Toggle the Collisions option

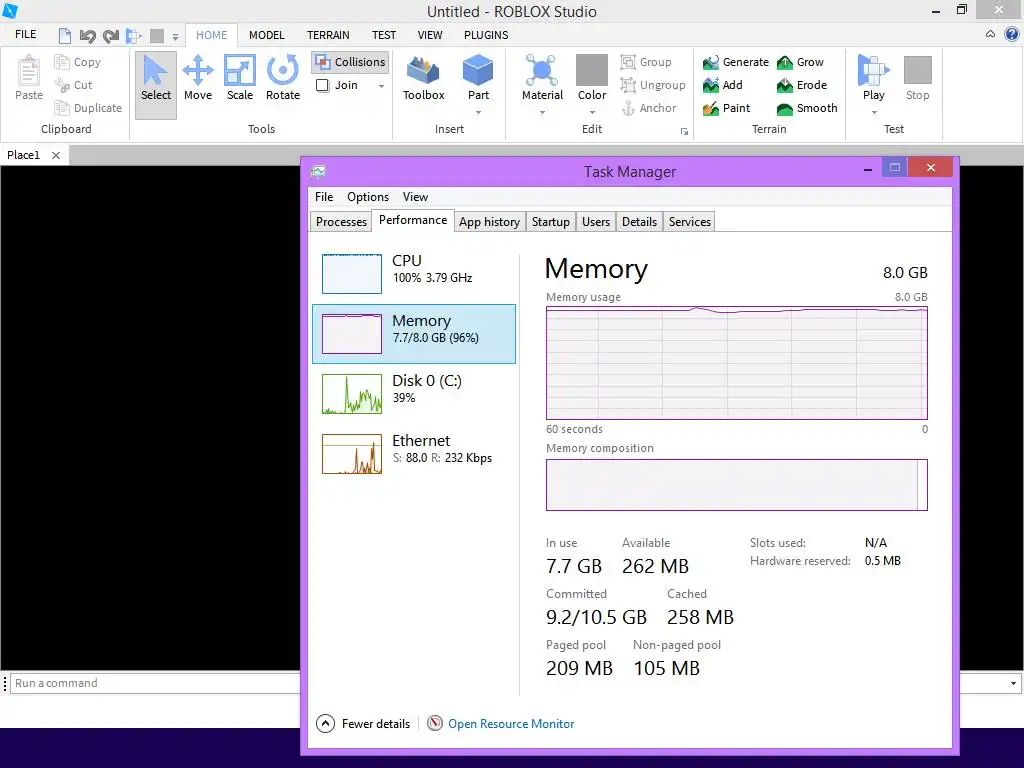click(x=351, y=62)
